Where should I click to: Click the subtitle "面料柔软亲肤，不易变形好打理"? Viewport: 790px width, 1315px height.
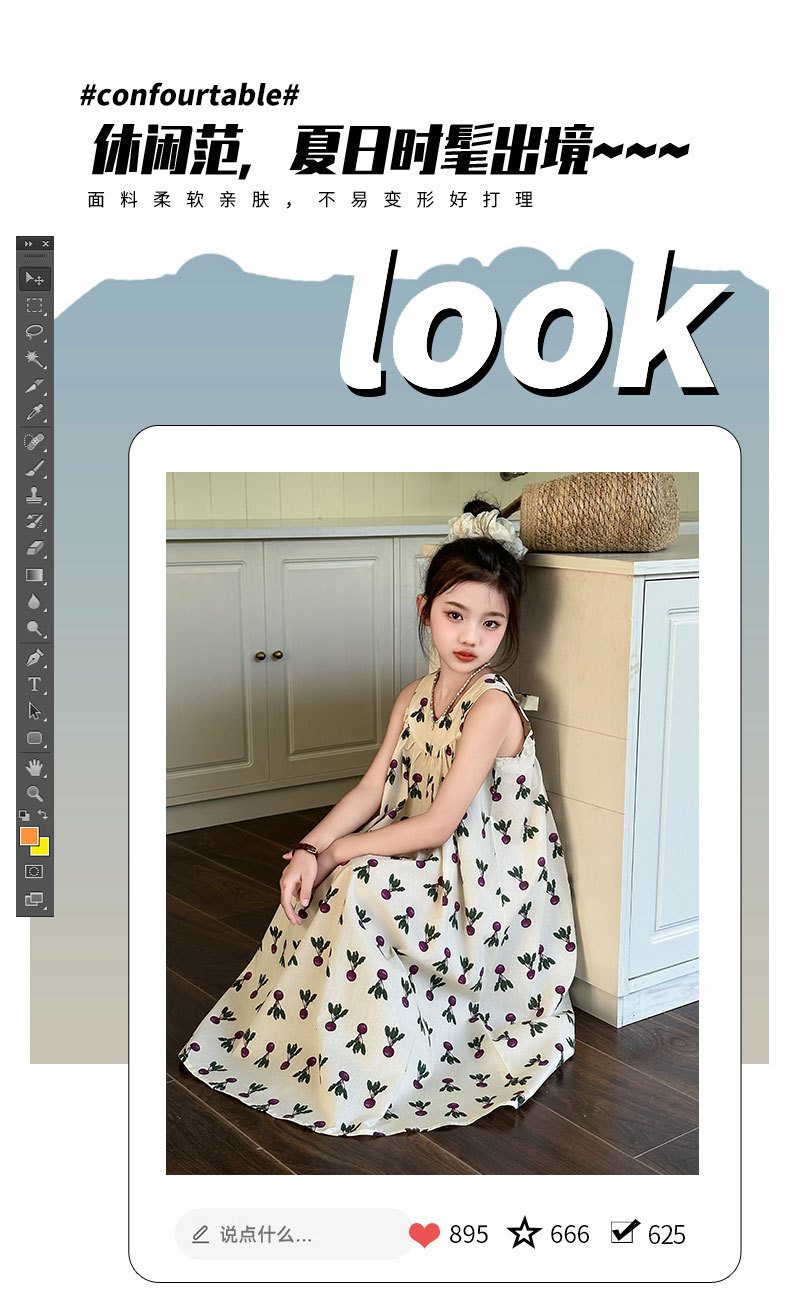(311, 200)
